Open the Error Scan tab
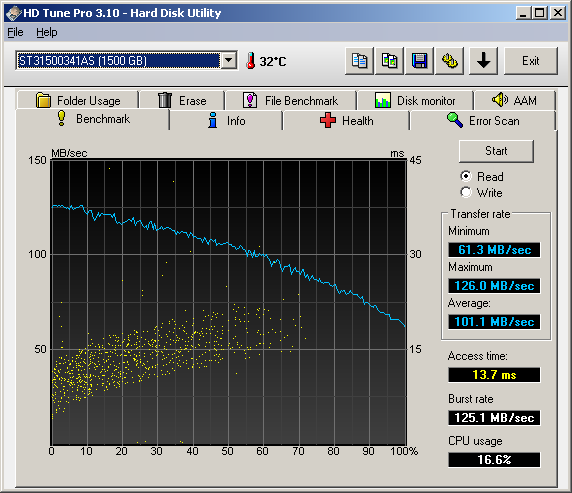Image resolution: width=572 pixels, height=493 pixels. (x=483, y=120)
